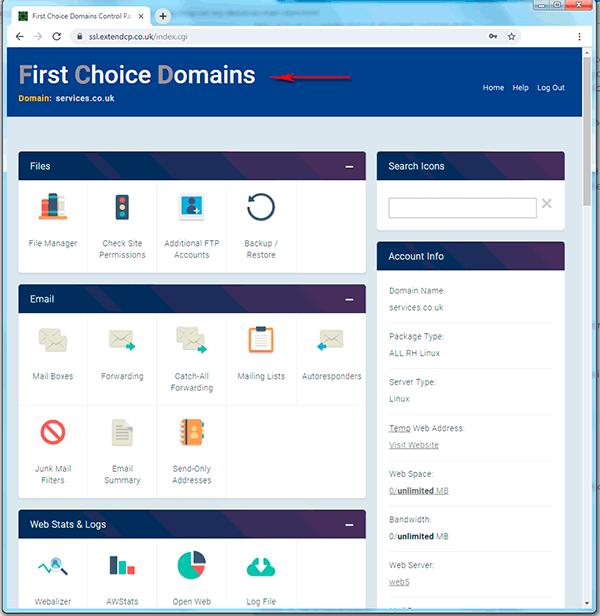Collapse the Email panel
This screenshot has height=616, width=600.
[349, 299]
